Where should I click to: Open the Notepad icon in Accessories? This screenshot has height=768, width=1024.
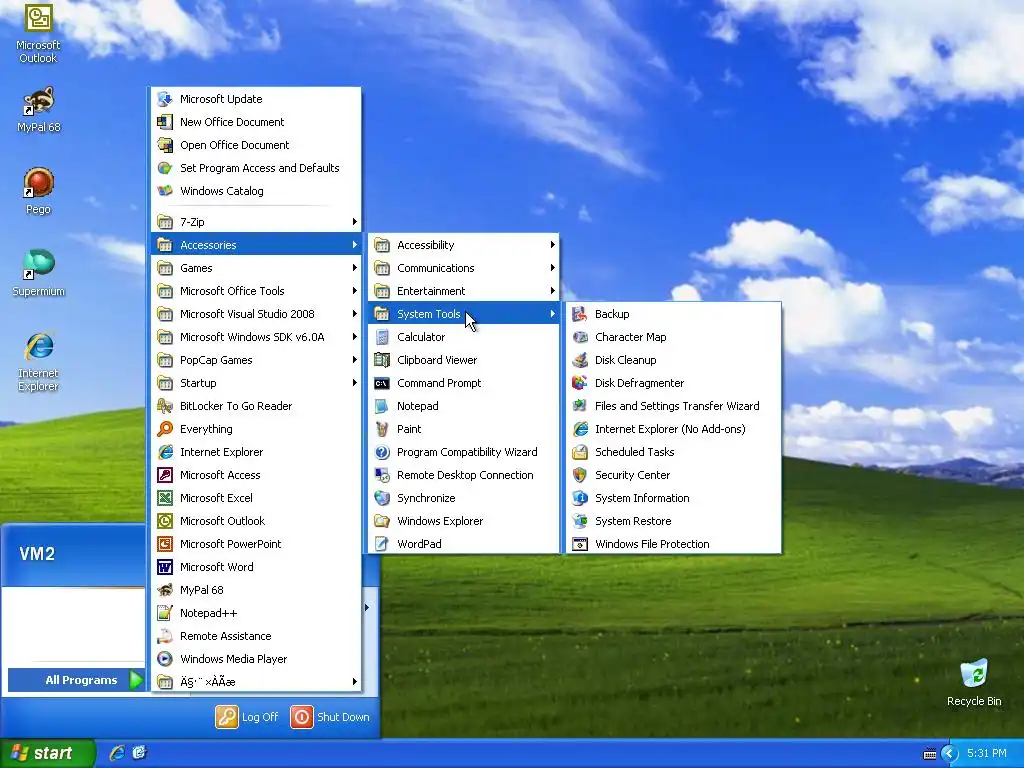(382, 406)
